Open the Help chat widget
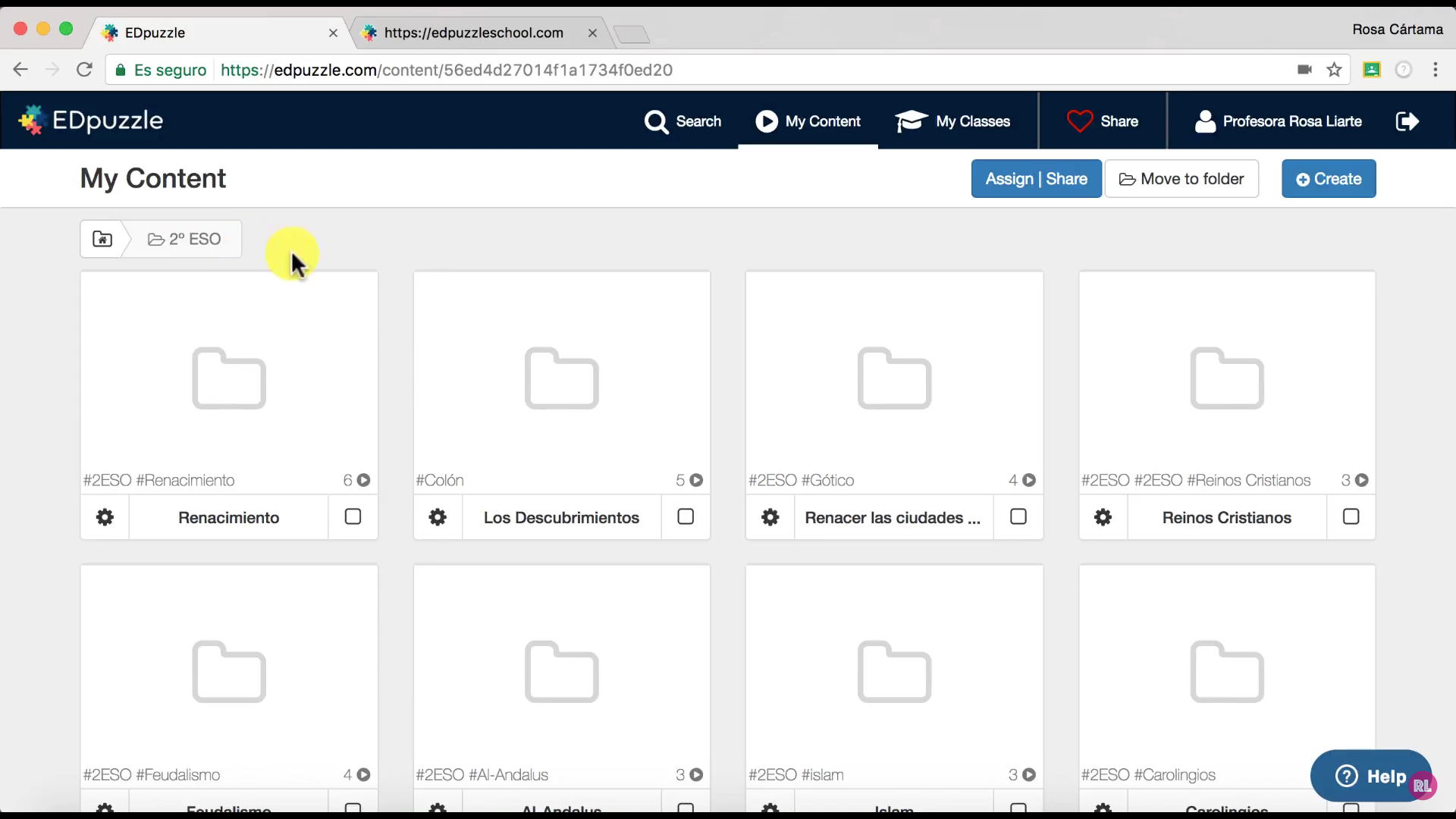Viewport: 1456px width, 819px height. coord(1370,776)
